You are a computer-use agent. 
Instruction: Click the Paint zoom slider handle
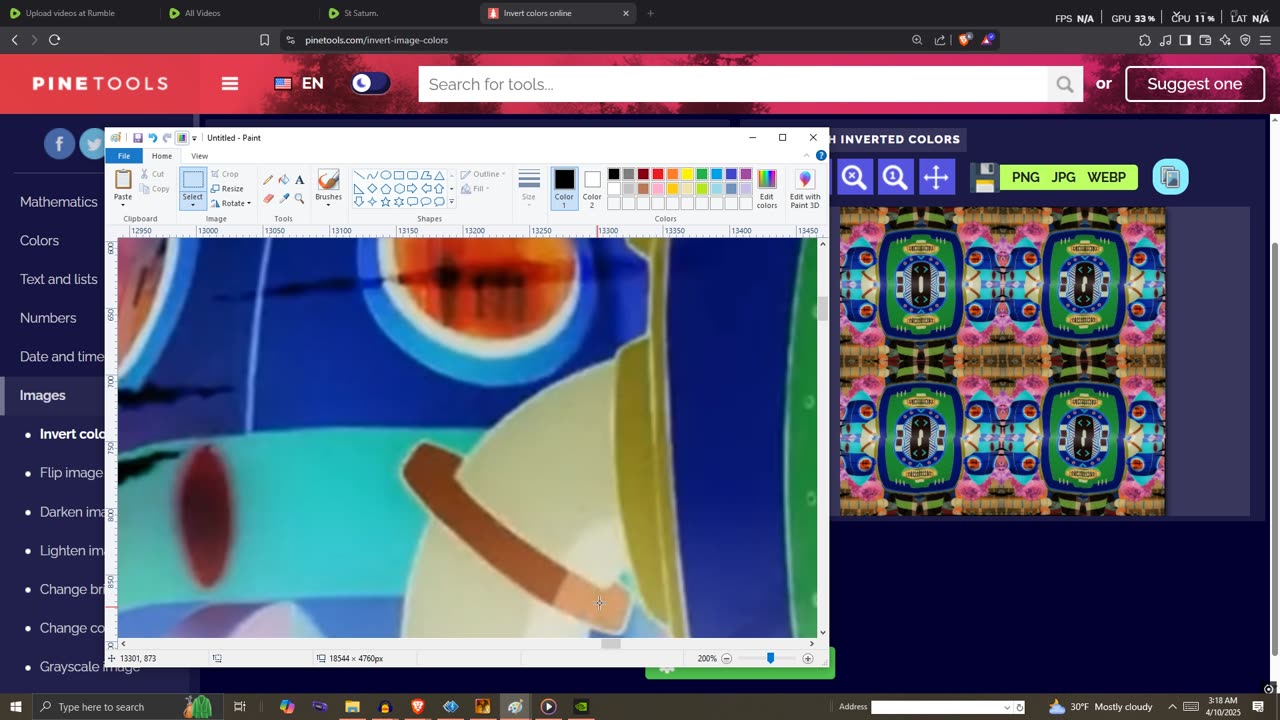pos(770,658)
